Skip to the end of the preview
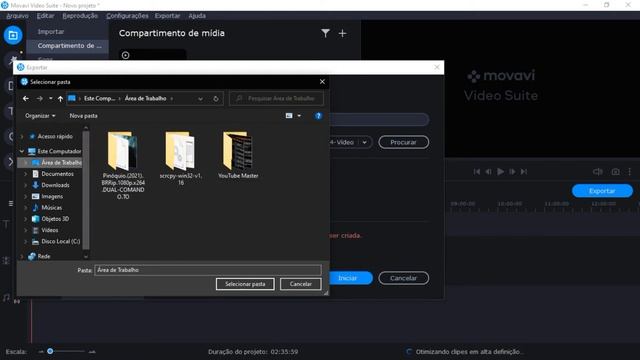 [x=524, y=171]
